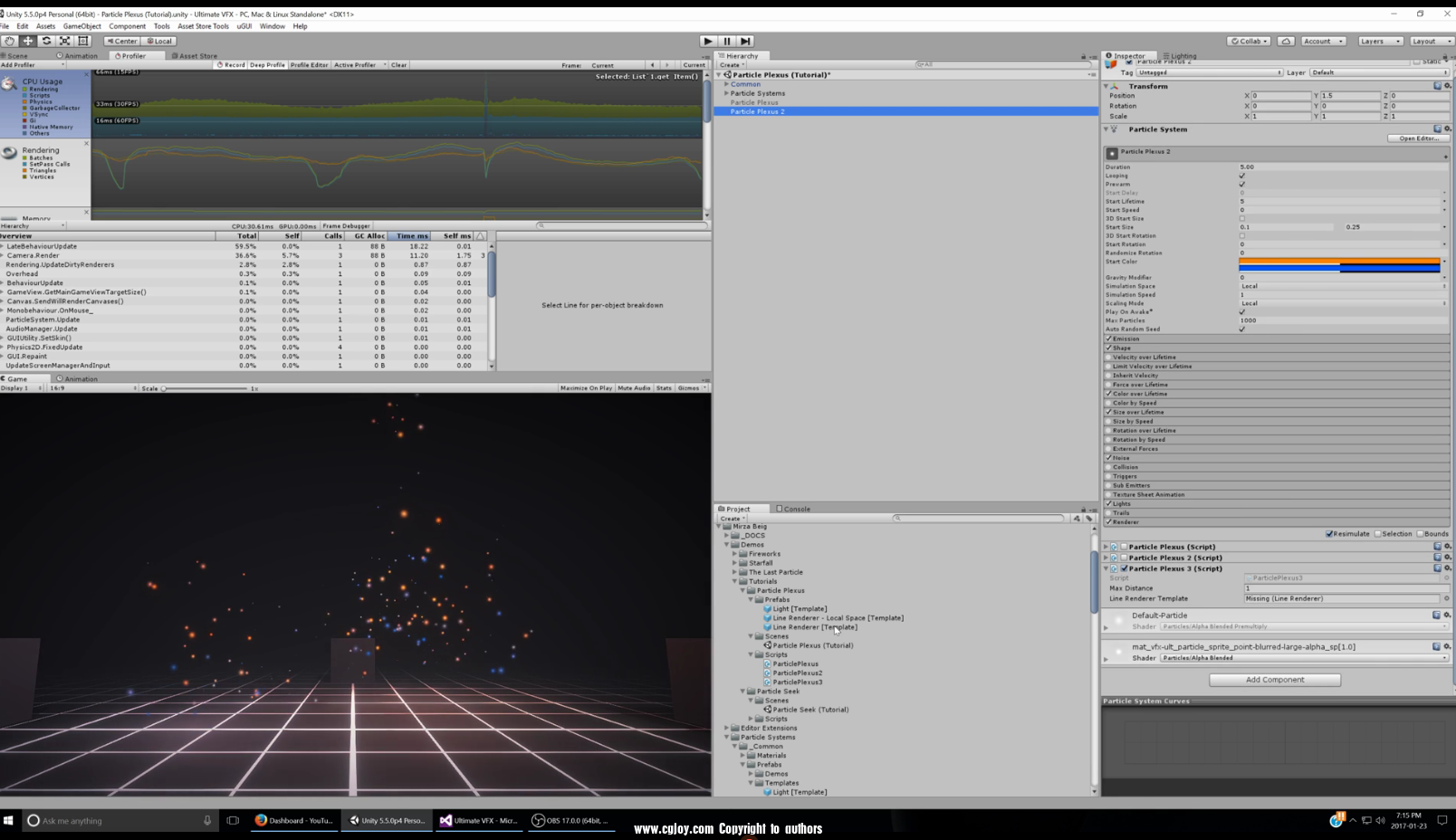Toggle Play On Awake checkbox
This screenshot has width=1456, height=840.
coord(1242,311)
